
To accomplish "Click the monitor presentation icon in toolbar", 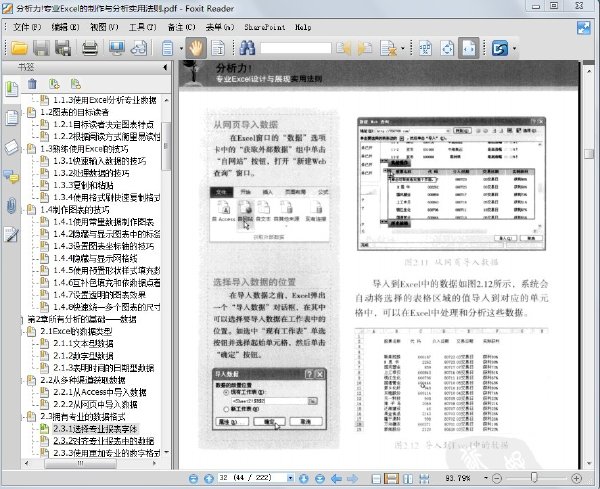I will [x=116, y=48].
